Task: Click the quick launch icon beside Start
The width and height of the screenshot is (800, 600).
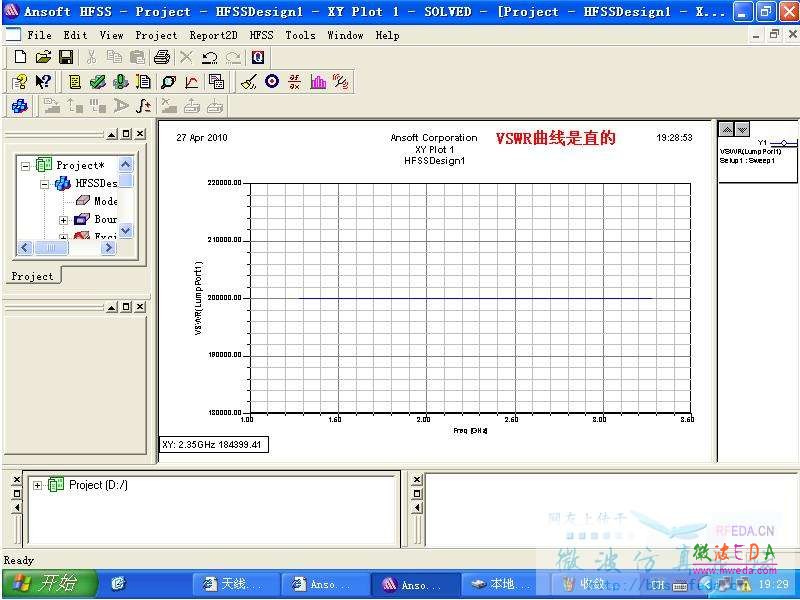Action: tap(118, 584)
